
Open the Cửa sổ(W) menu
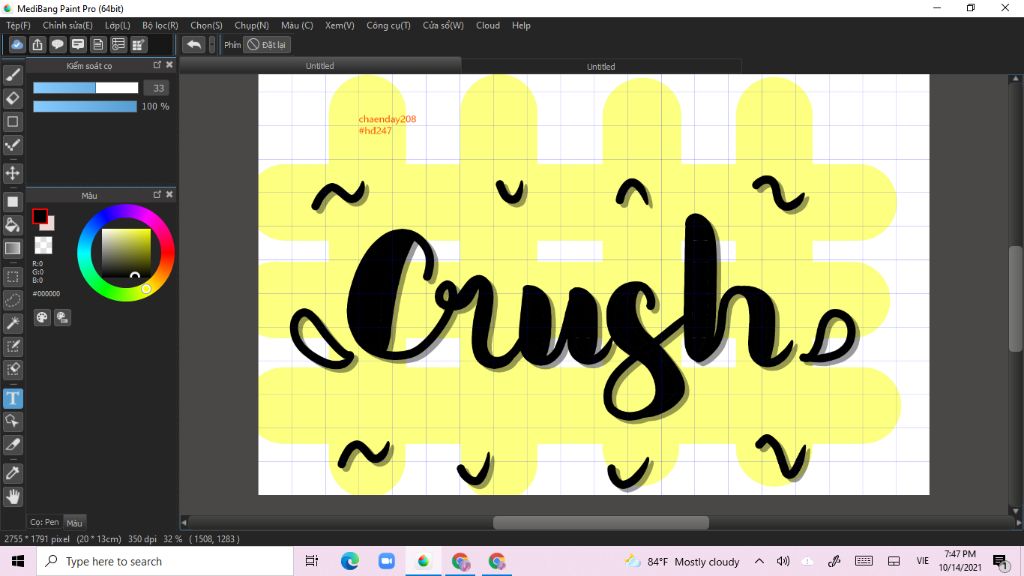coord(443,25)
